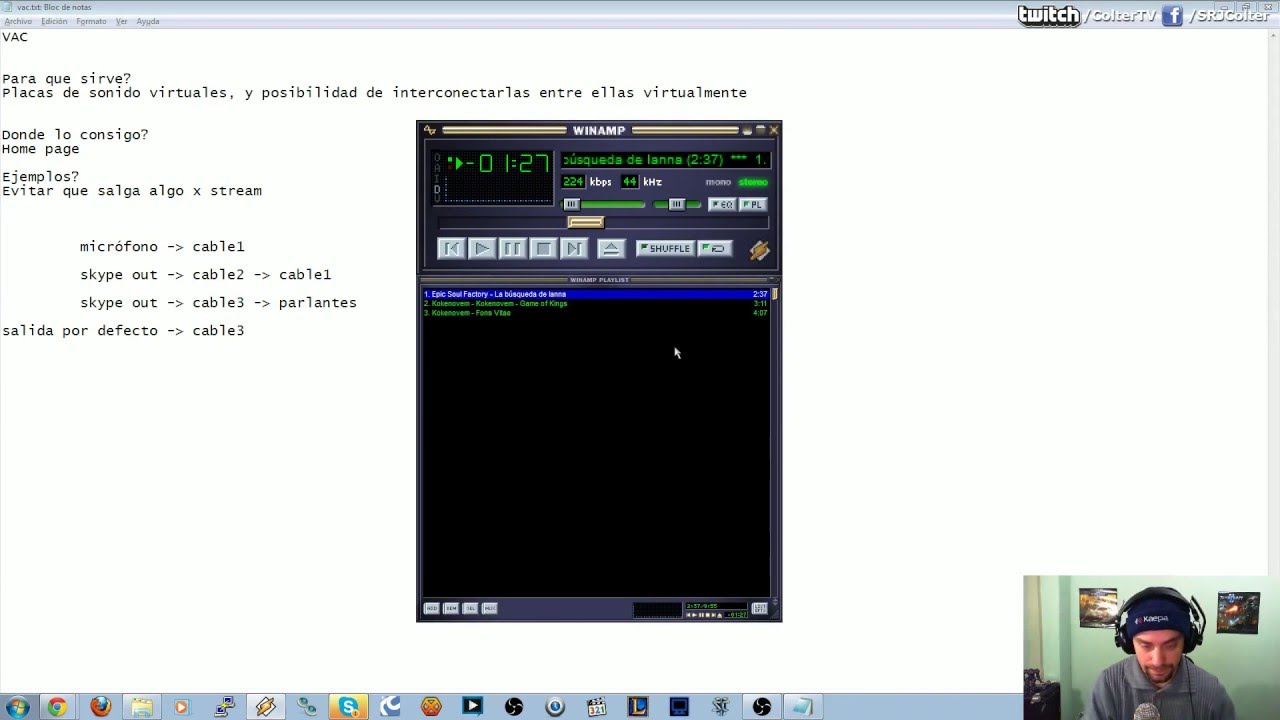
Task: Click the scrolling song title display
Action: pyautogui.click(x=664, y=159)
